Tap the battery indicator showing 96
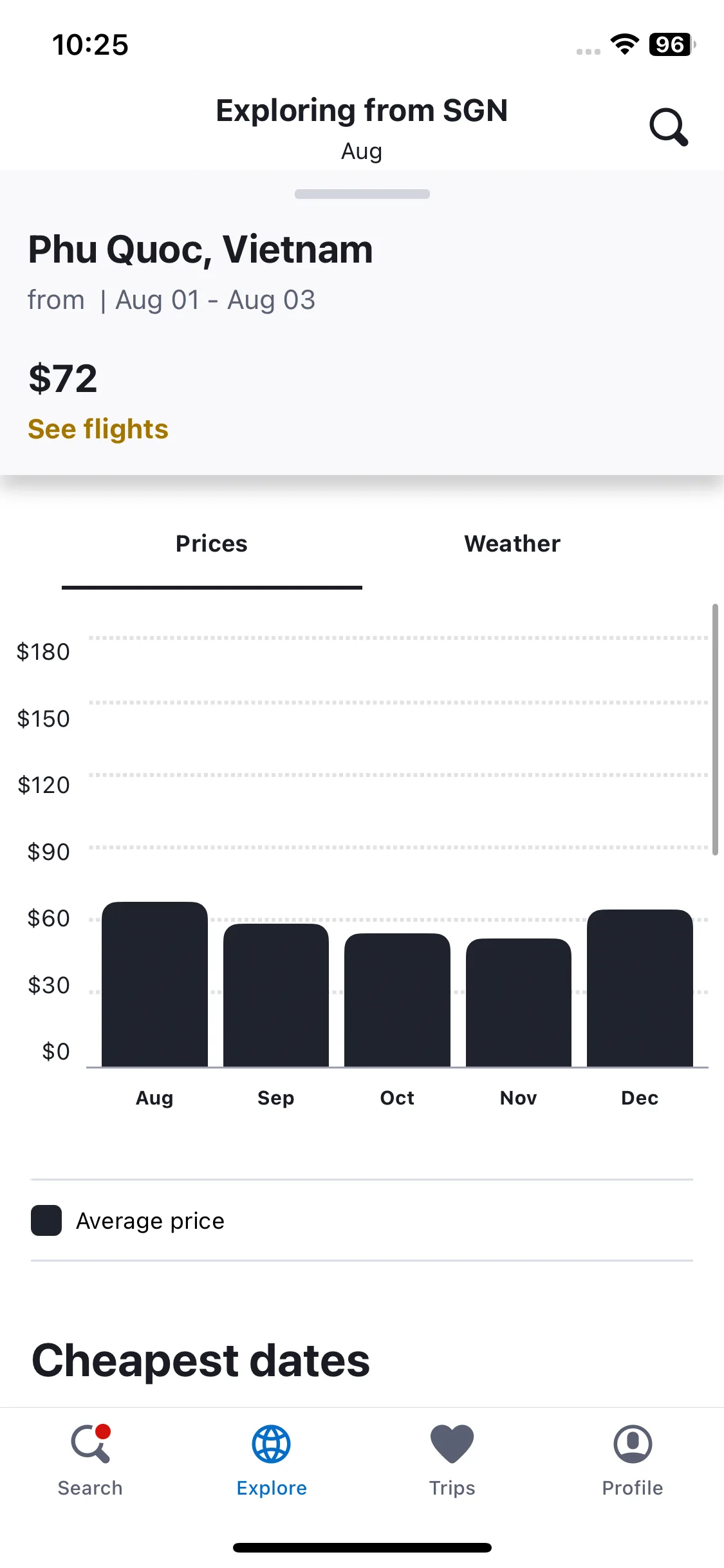Viewport: 724px width, 1568px height. coord(672,44)
